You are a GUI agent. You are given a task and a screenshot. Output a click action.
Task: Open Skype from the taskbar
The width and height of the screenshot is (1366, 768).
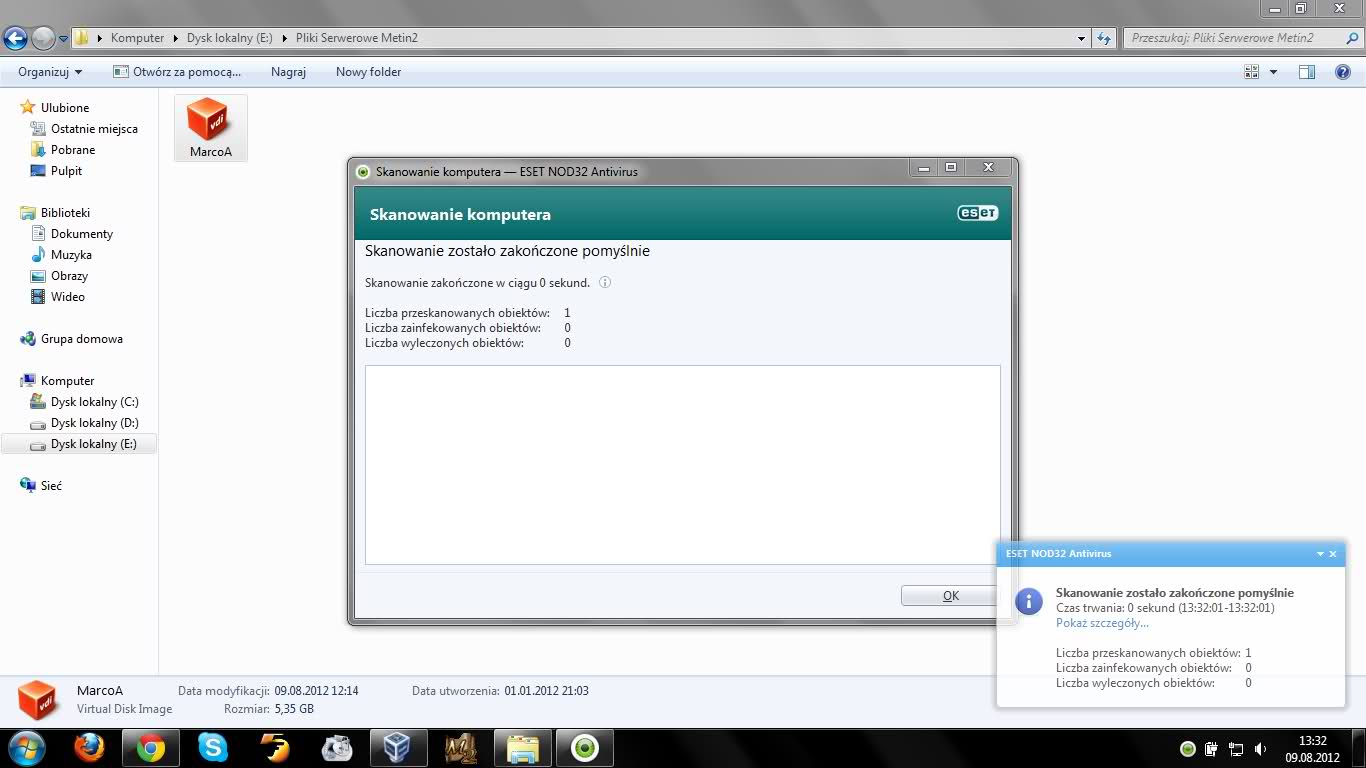tap(213, 747)
